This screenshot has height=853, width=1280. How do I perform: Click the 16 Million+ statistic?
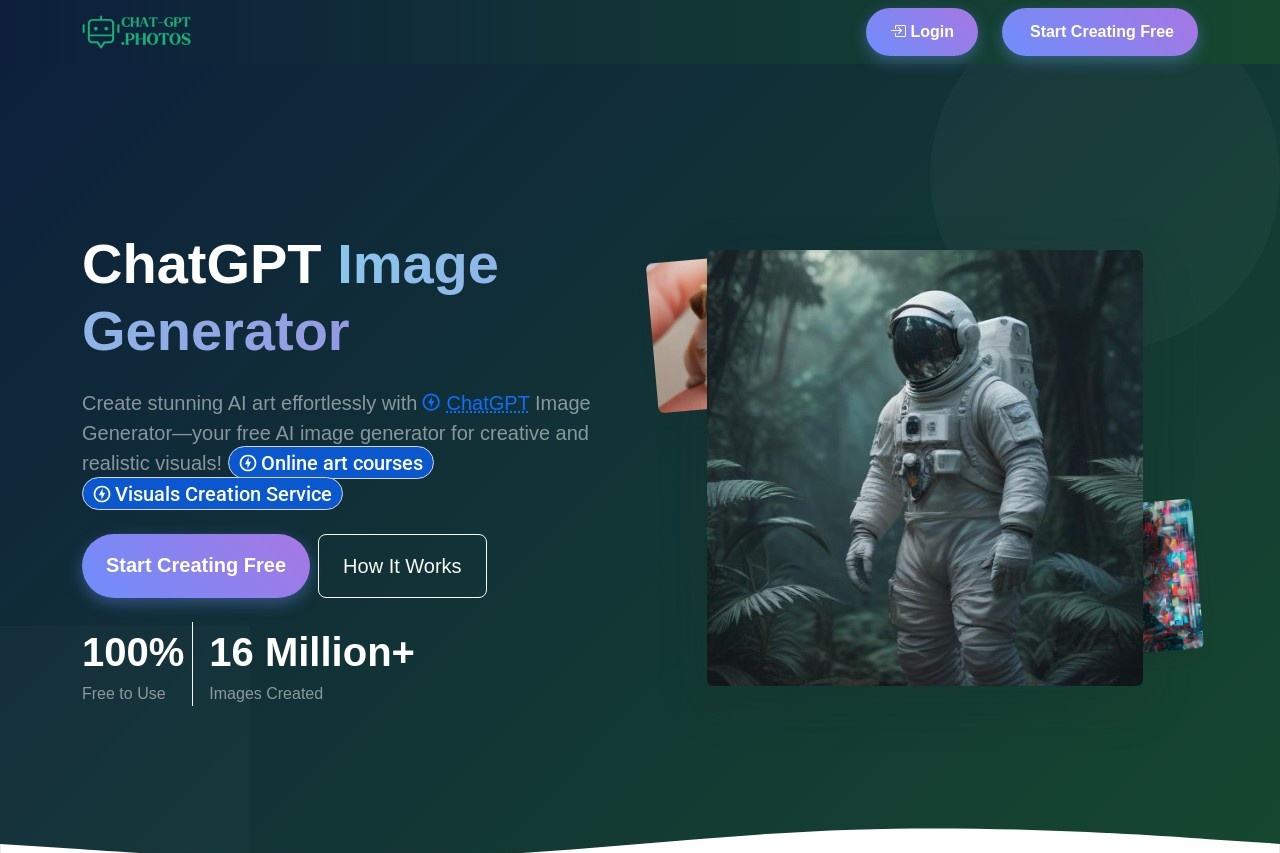click(x=312, y=652)
